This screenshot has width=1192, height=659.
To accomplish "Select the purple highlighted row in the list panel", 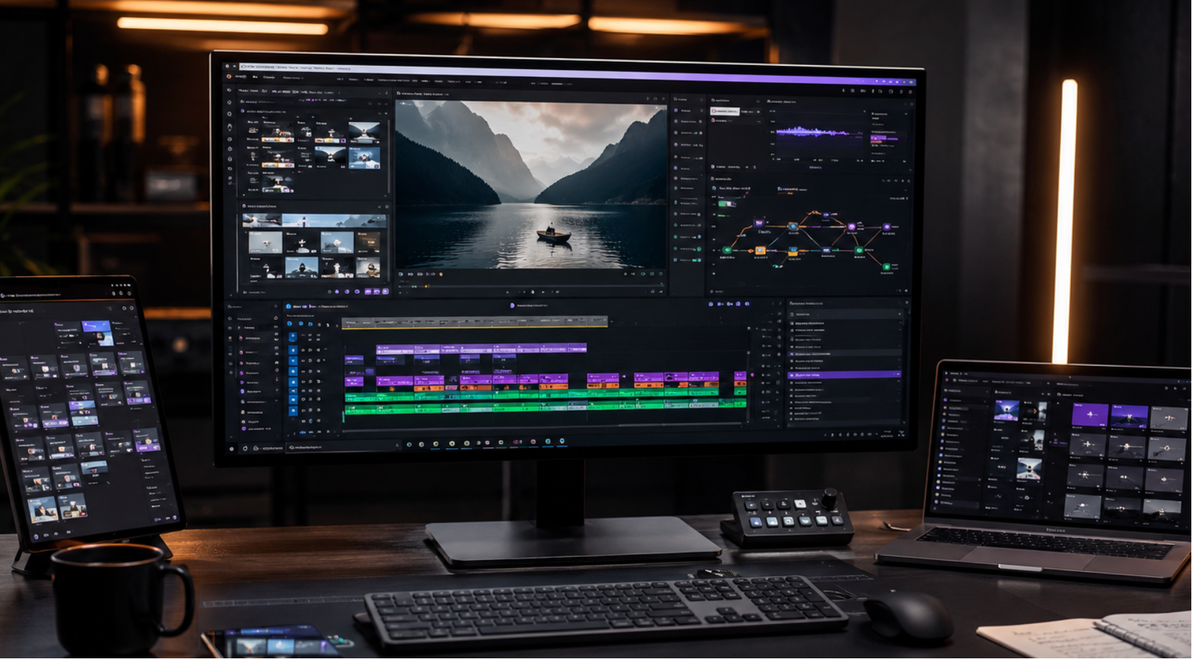I will coord(844,375).
